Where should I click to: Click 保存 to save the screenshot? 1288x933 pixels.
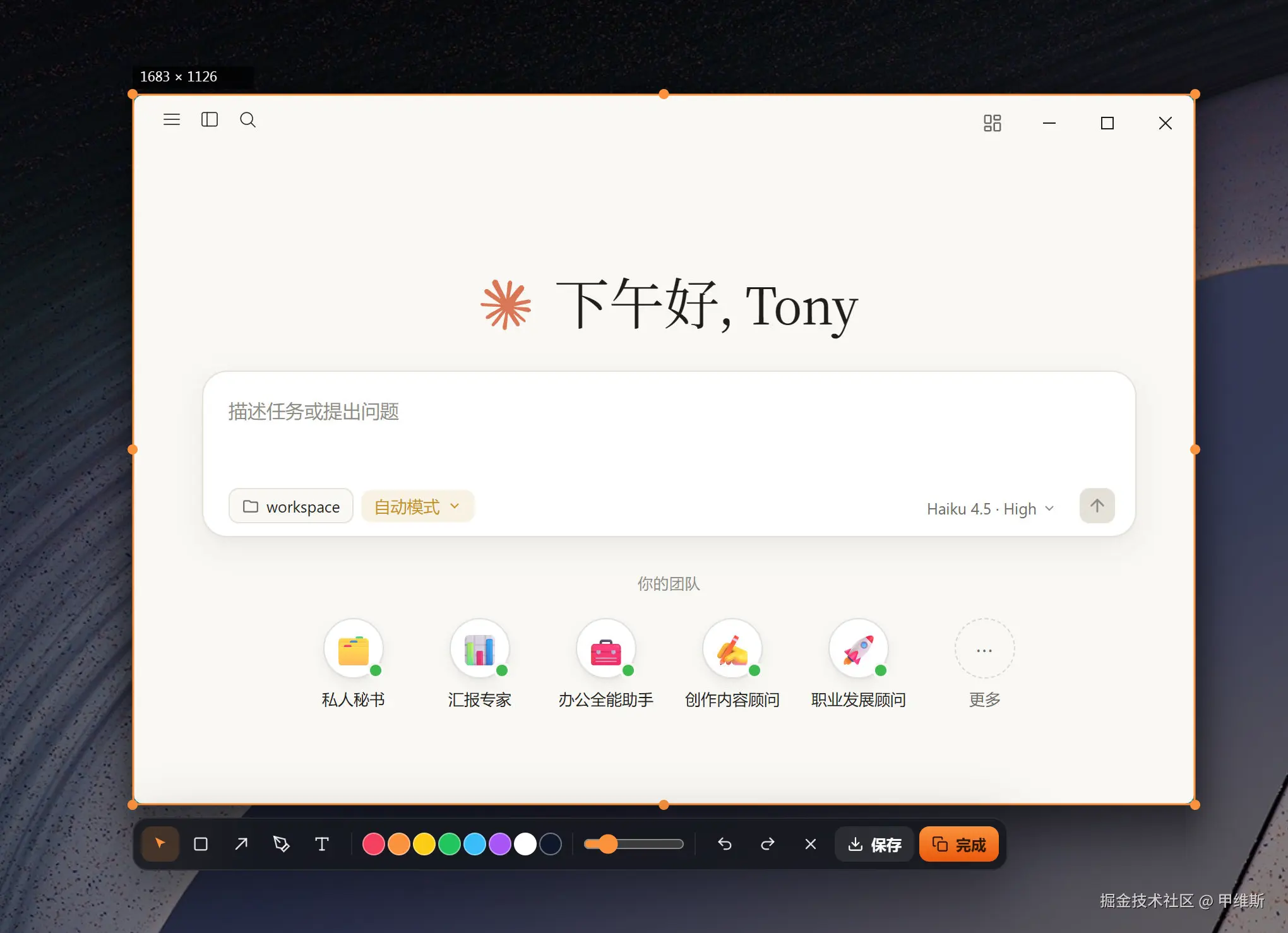tap(874, 844)
